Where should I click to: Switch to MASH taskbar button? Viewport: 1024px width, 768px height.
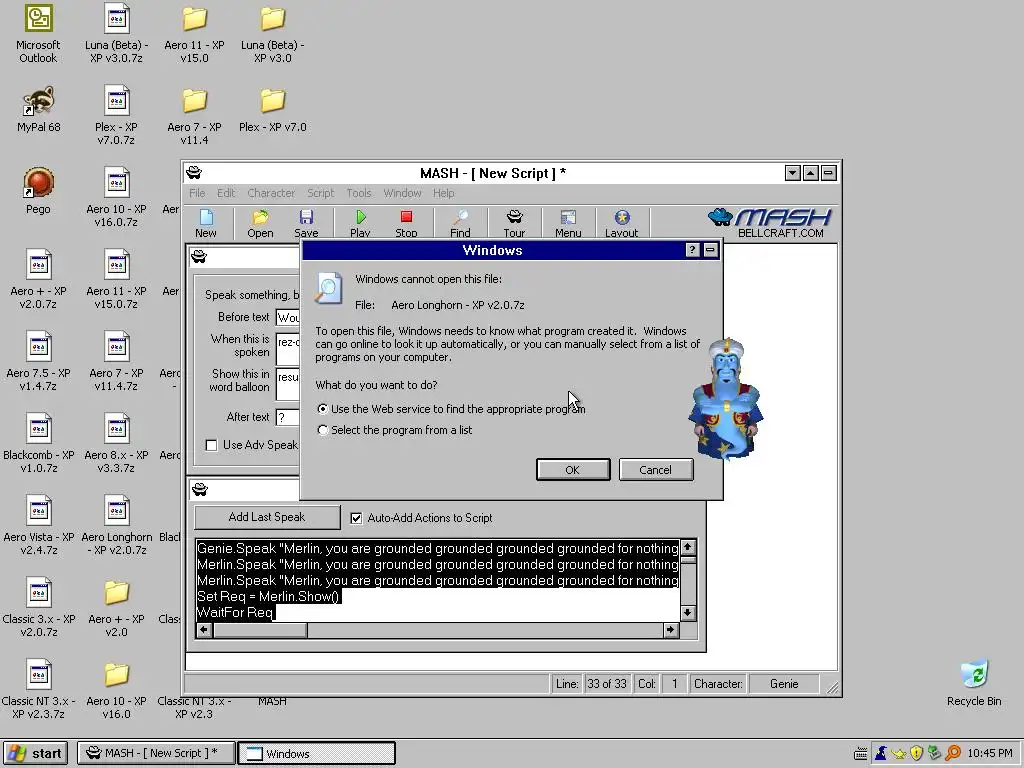tap(155, 753)
